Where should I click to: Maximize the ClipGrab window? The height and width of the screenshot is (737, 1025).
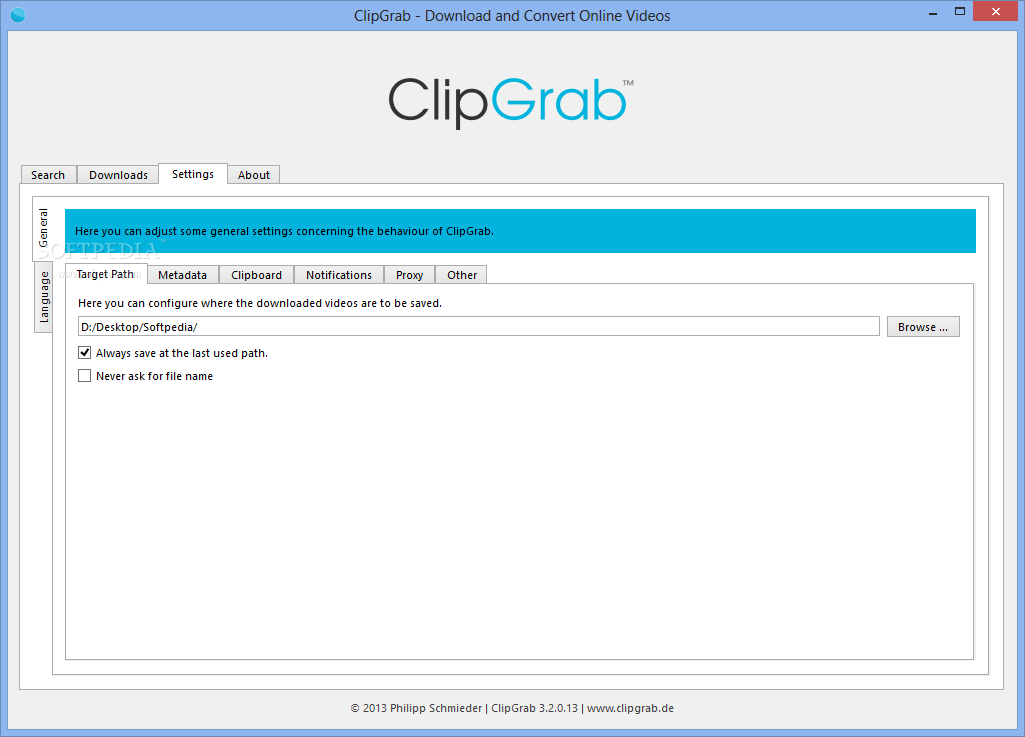point(960,12)
